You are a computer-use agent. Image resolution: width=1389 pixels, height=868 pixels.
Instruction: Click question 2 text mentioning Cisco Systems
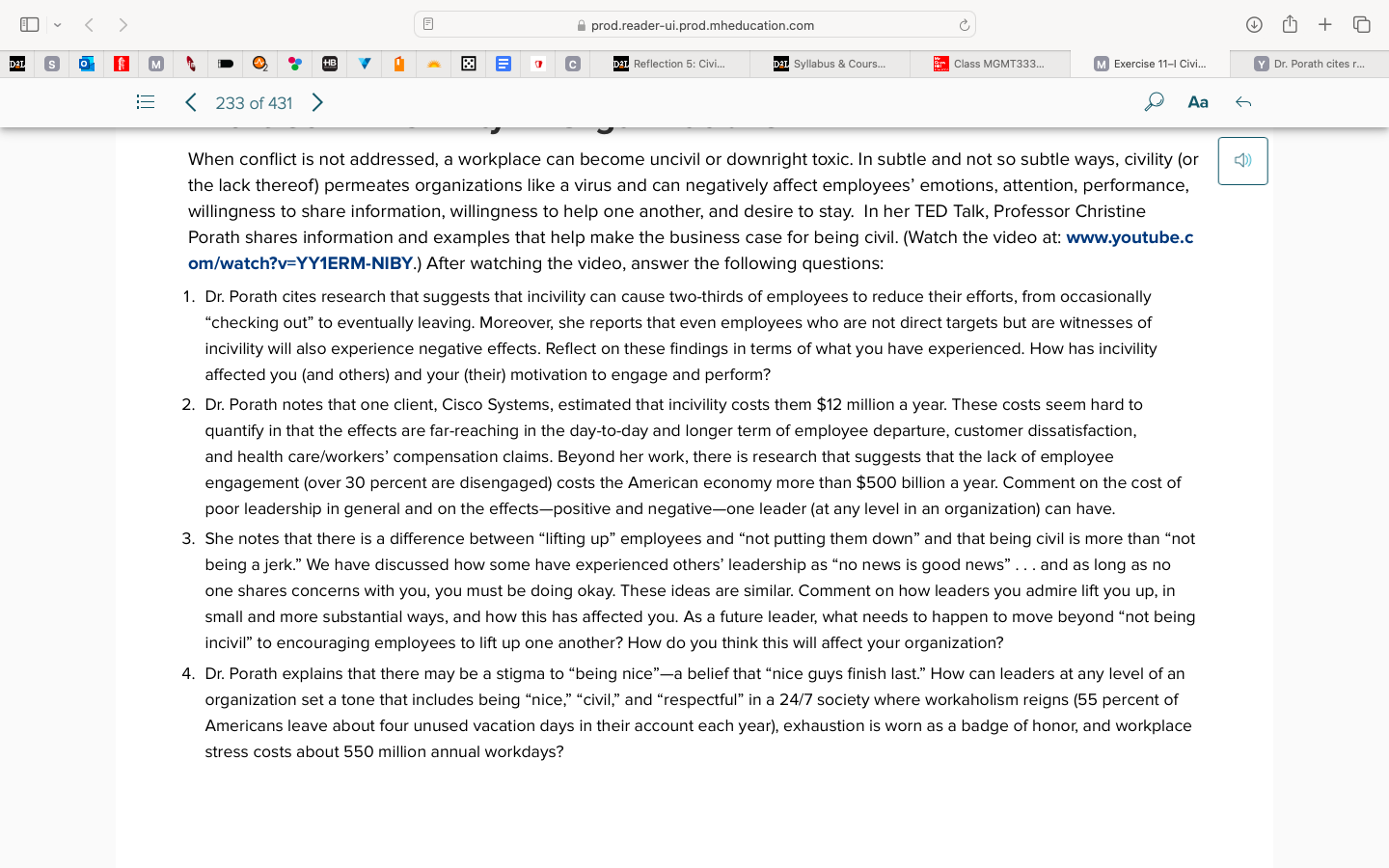click(x=693, y=456)
